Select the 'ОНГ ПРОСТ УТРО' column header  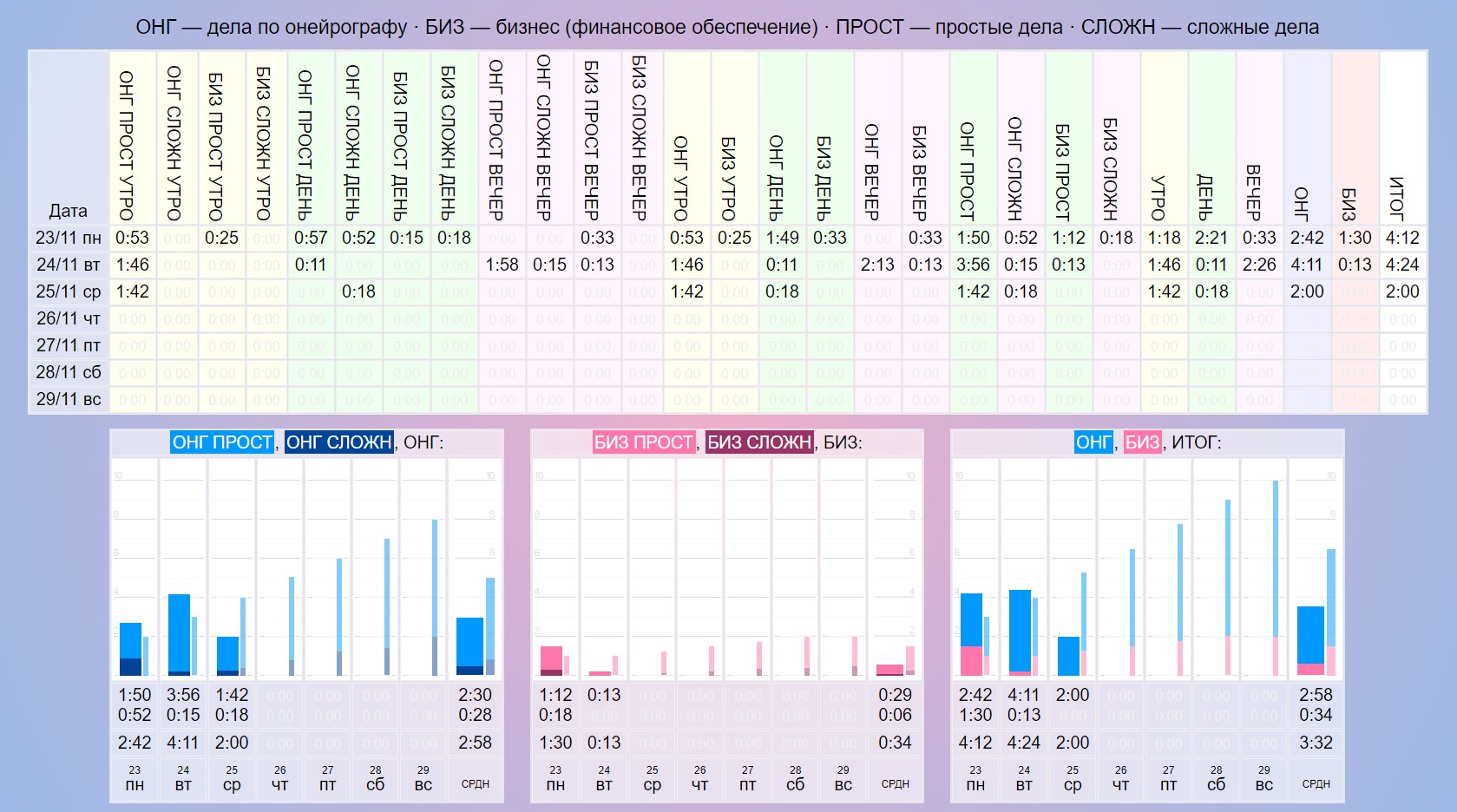[x=133, y=138]
